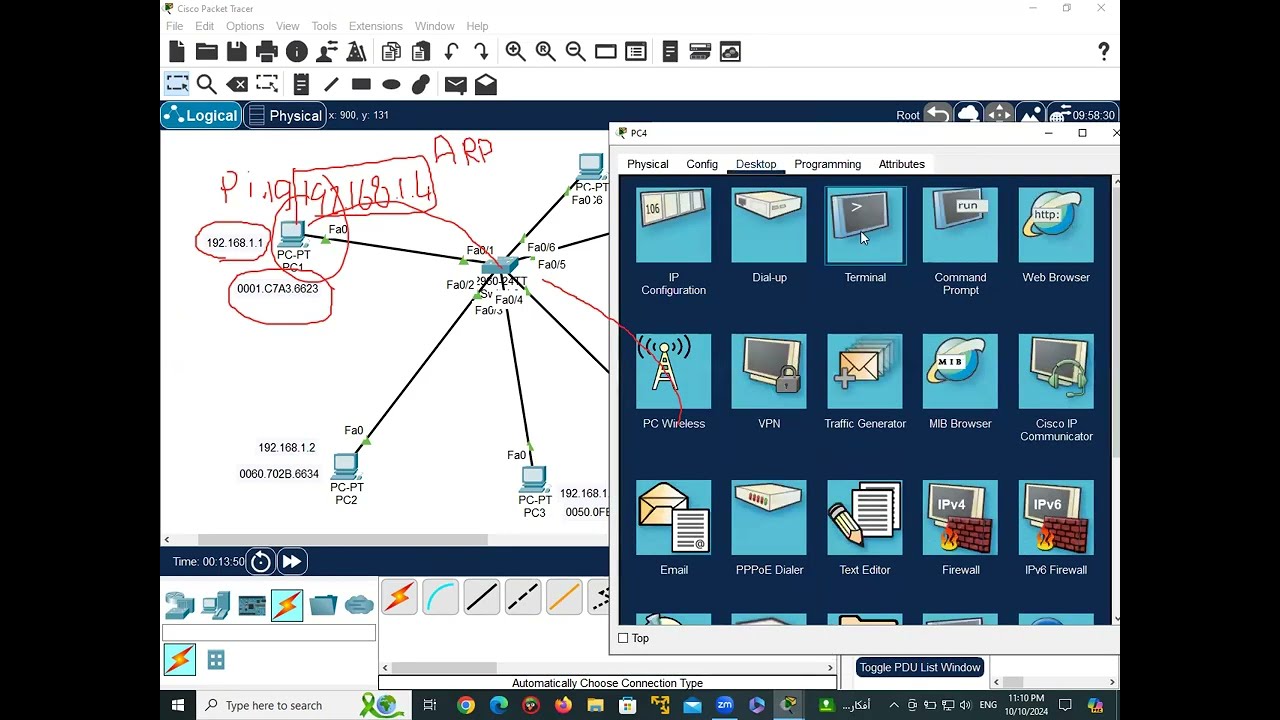
Task: Select the Delete tool in the toolbar
Action: pos(237,85)
